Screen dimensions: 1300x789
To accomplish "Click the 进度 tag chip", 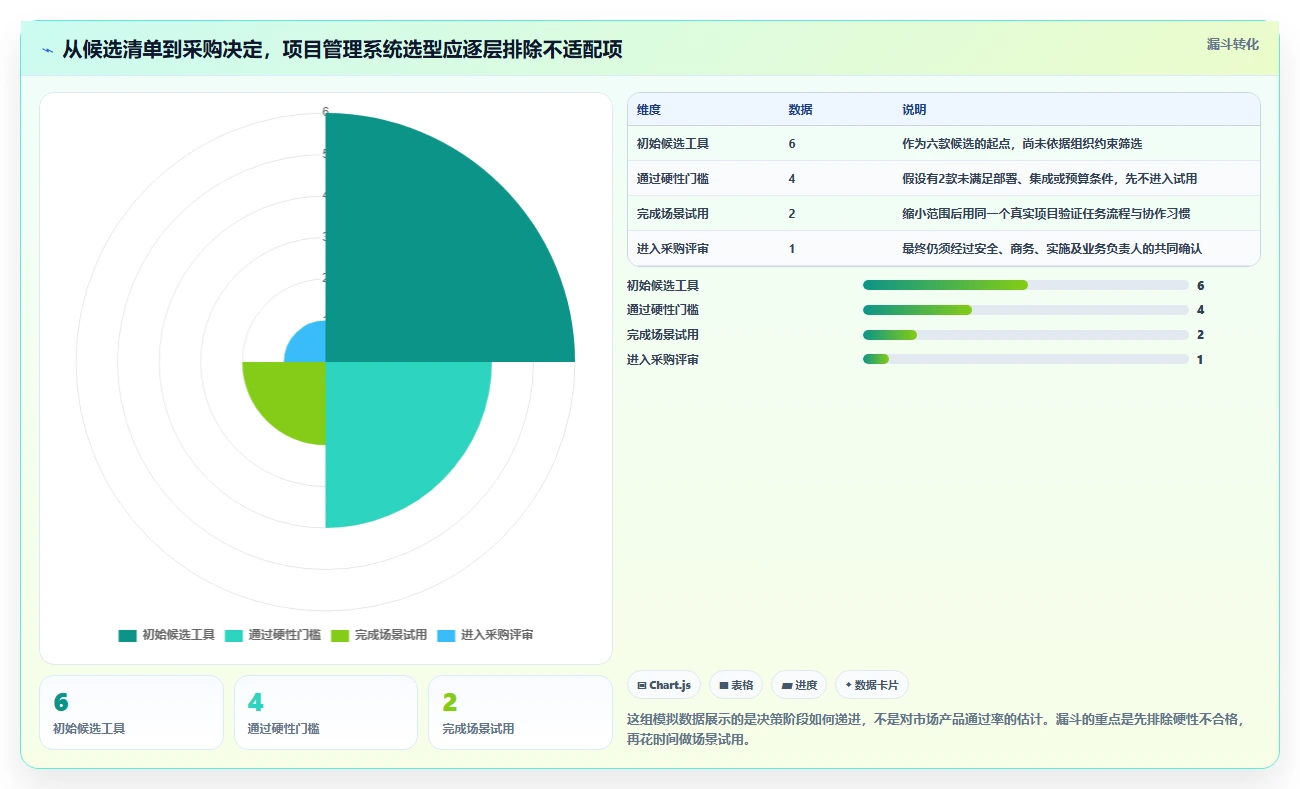I will (x=799, y=685).
